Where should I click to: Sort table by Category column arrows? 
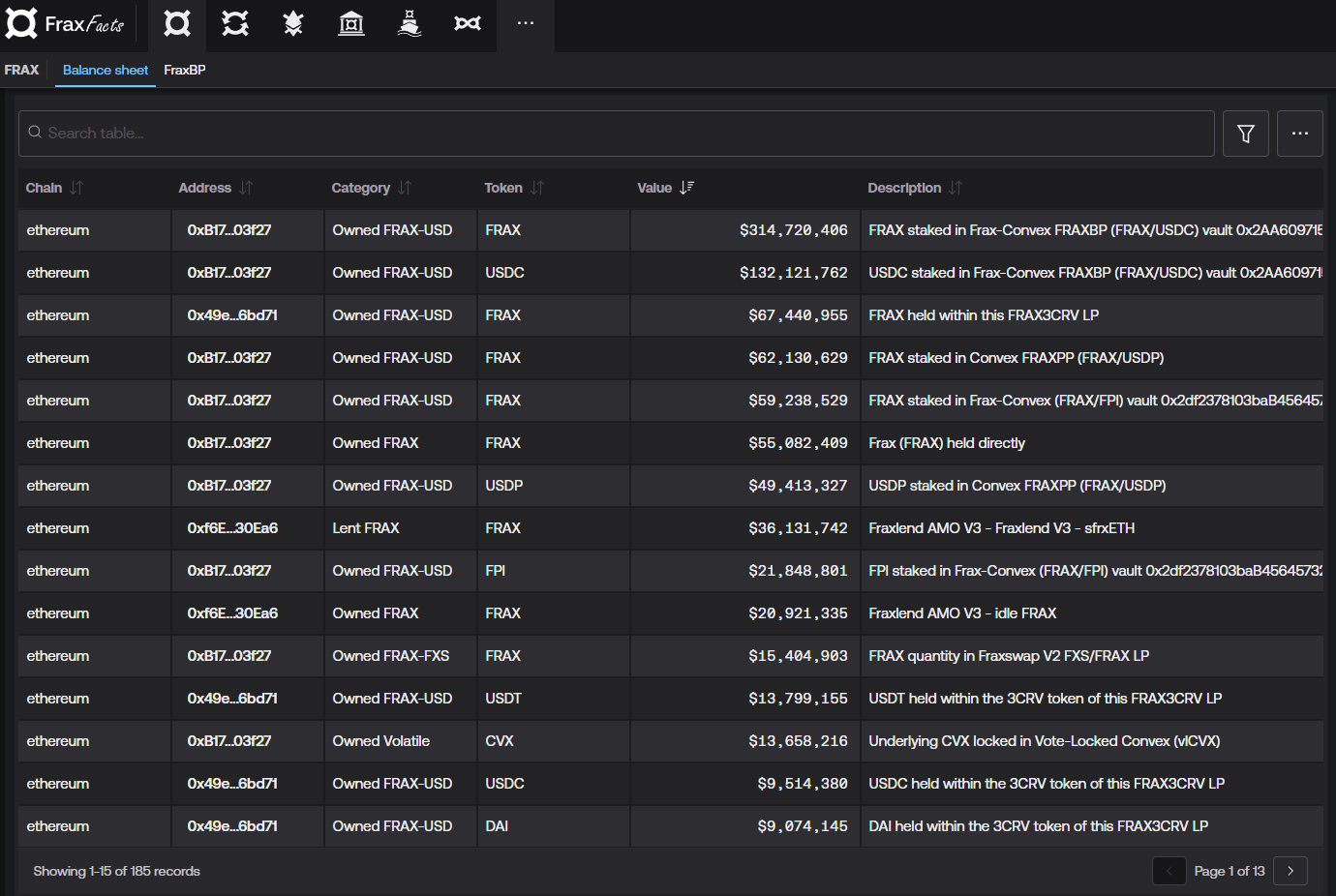[x=405, y=188]
